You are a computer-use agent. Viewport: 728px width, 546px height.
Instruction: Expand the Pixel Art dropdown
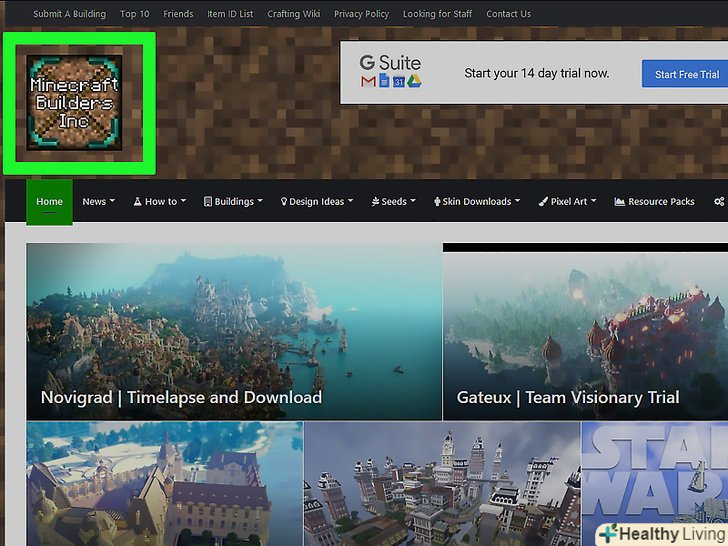567,202
